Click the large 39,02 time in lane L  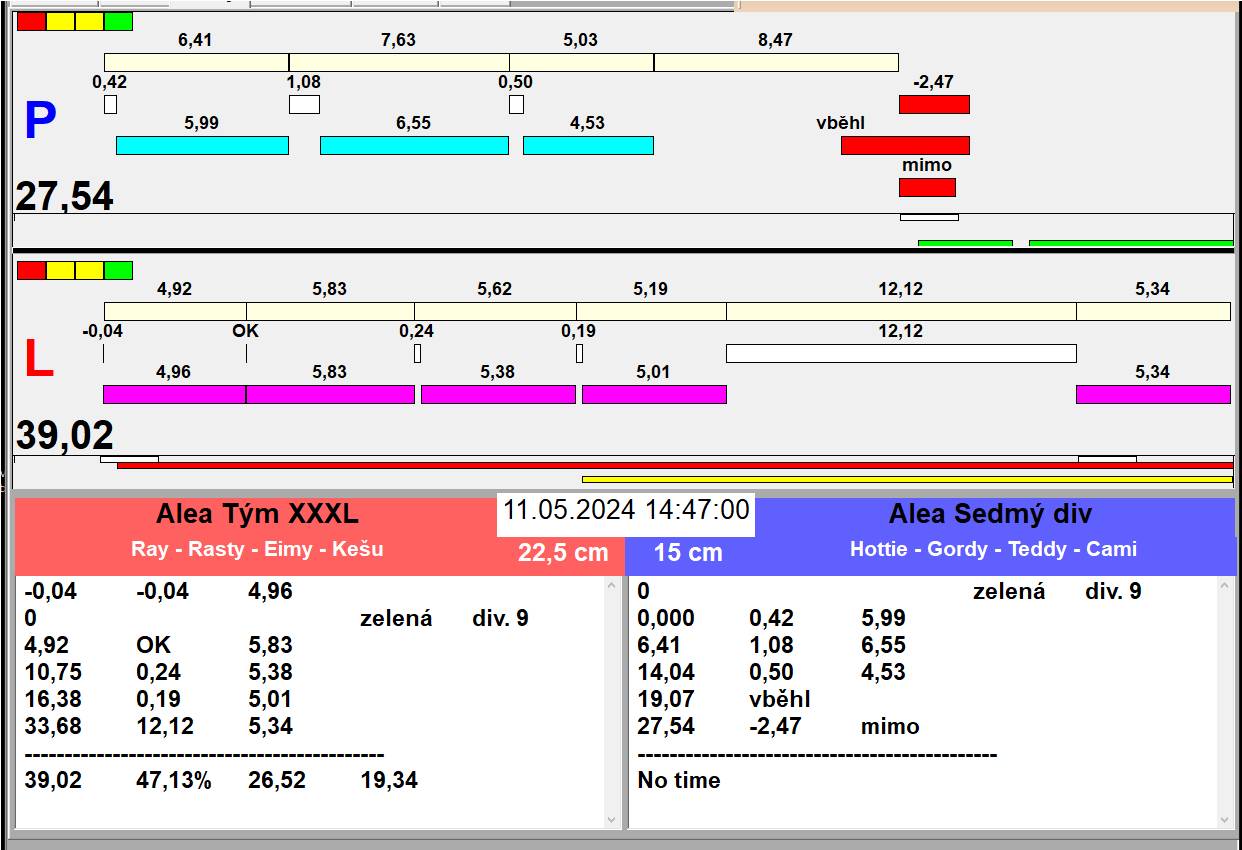pyautogui.click(x=64, y=436)
